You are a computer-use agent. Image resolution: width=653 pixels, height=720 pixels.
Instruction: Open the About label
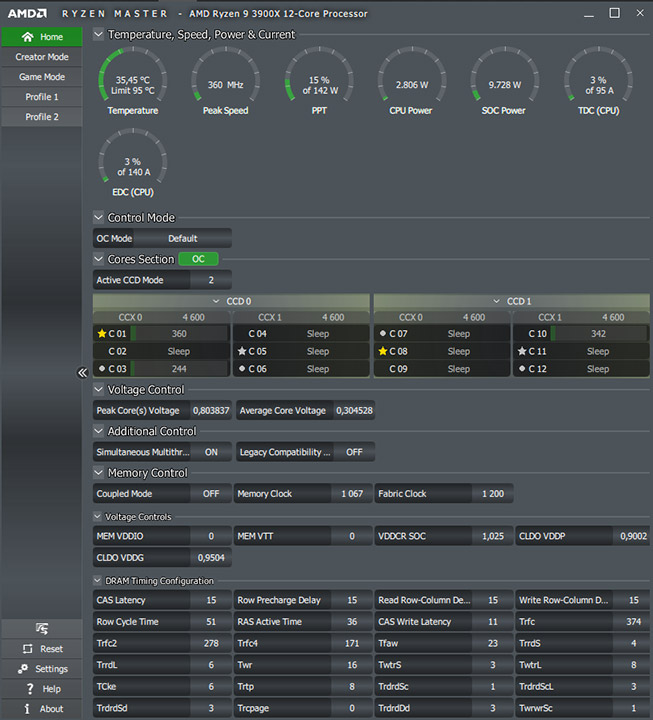[x=51, y=709]
